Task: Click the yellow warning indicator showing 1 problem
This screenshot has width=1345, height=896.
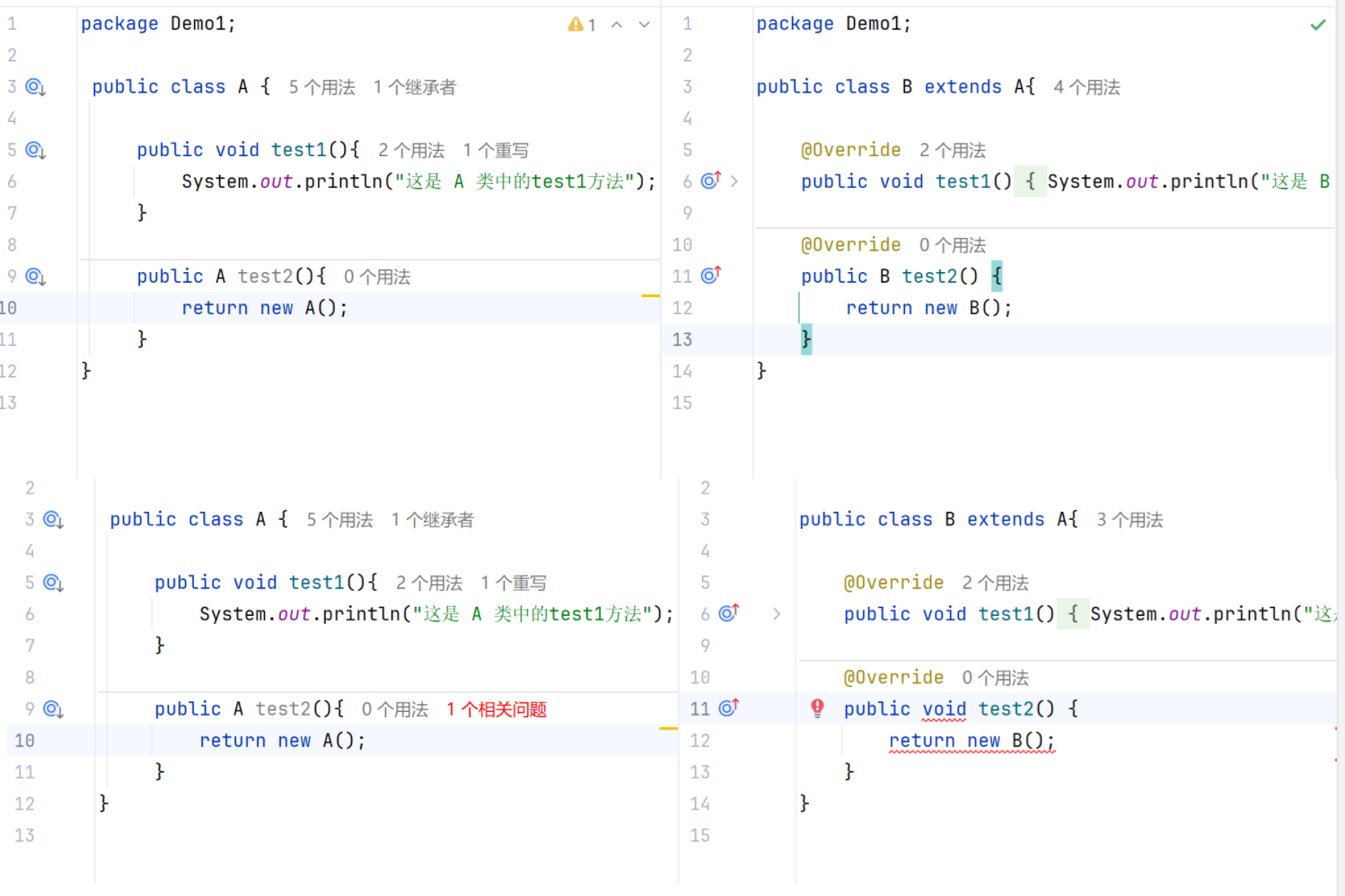Action: point(582,24)
